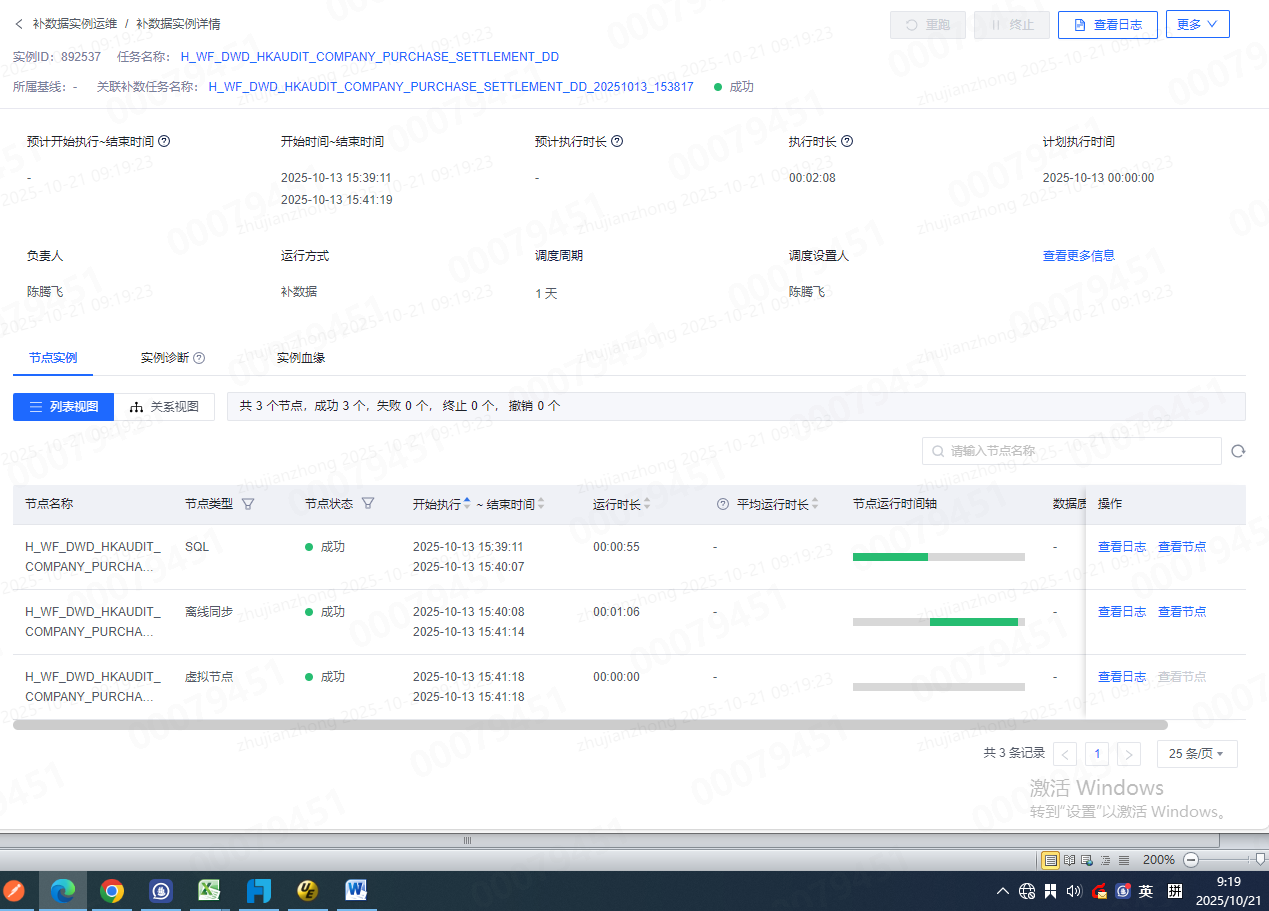This screenshot has height=911, width=1269.
Task: Open Google Chrome from the taskbar
Action: tap(112, 890)
